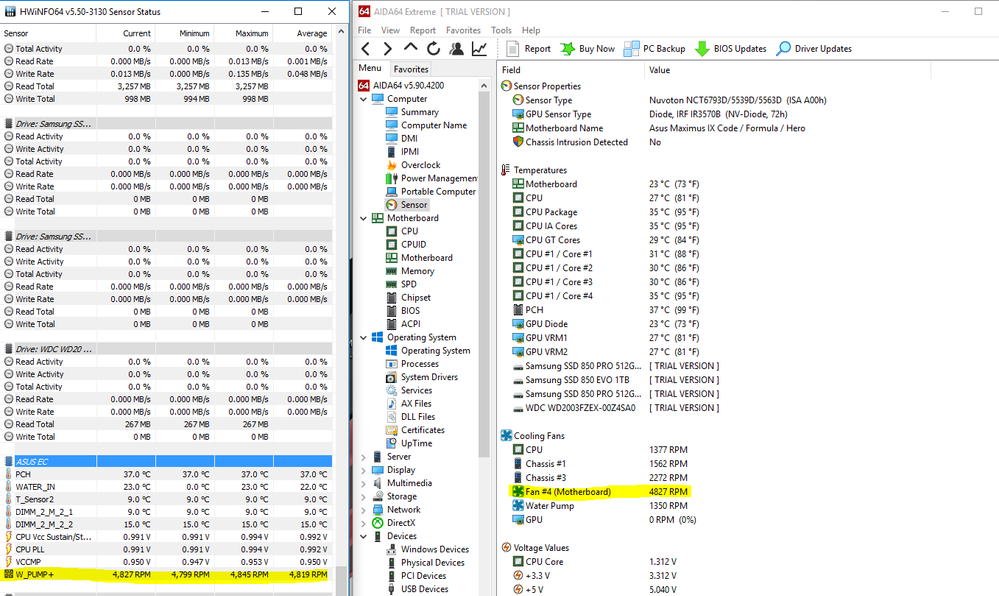This screenshot has width=999, height=596.
Task: Select the W_PUMP+ row in HWiNFO
Action: [166, 574]
